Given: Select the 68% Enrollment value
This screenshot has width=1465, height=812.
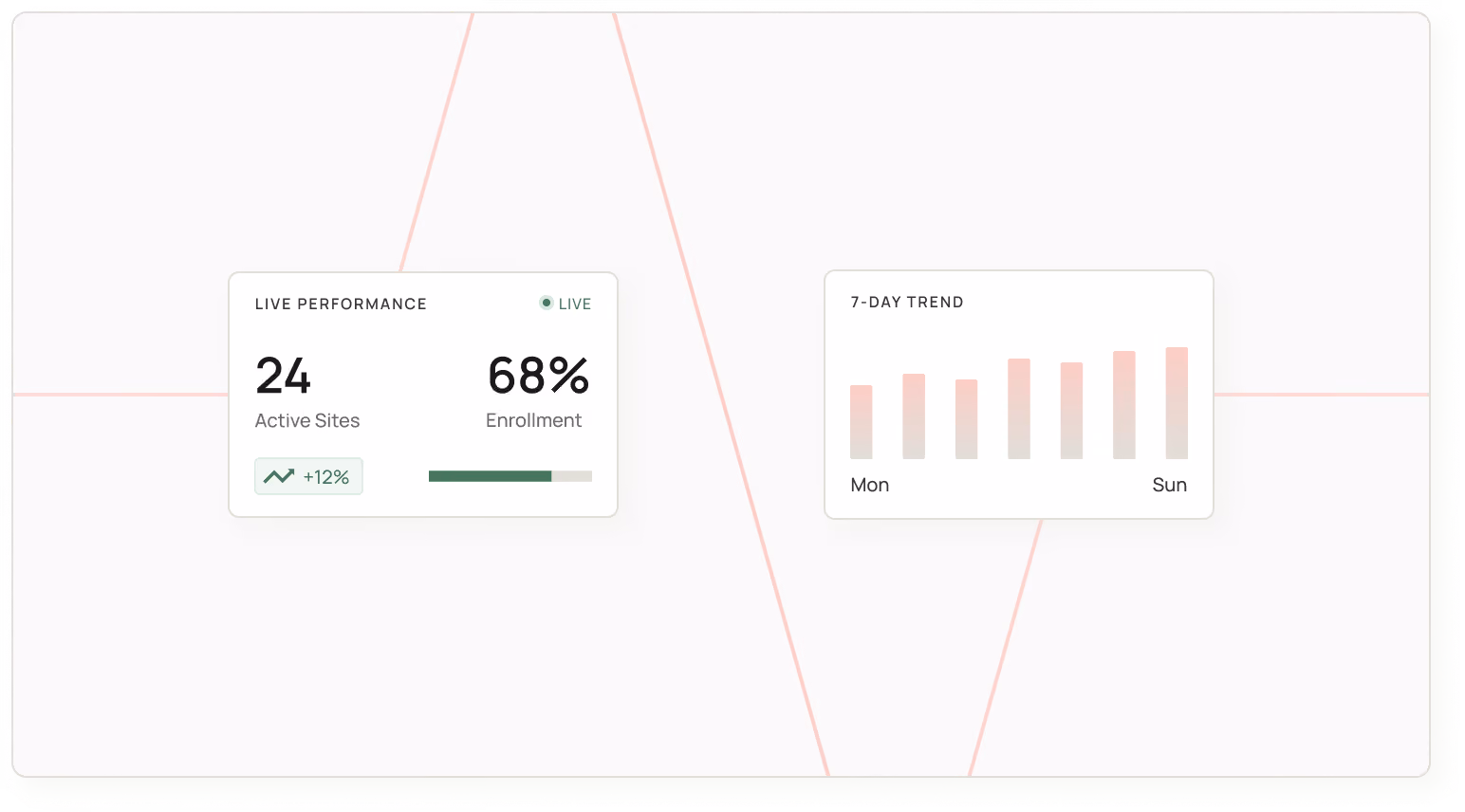Looking at the screenshot, I should (538, 376).
